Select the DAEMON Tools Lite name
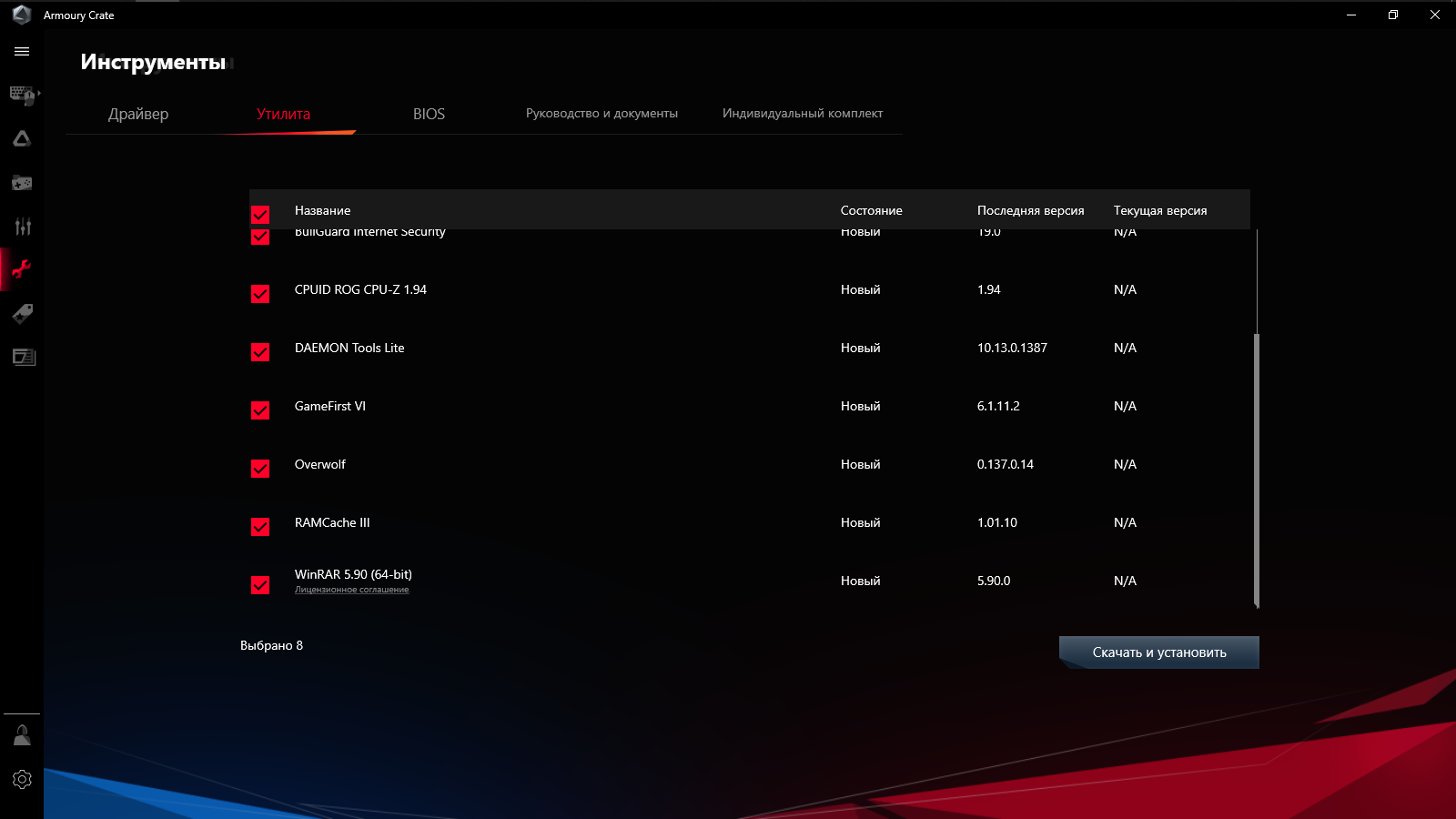Screen dimensions: 1456x819 click(349, 348)
